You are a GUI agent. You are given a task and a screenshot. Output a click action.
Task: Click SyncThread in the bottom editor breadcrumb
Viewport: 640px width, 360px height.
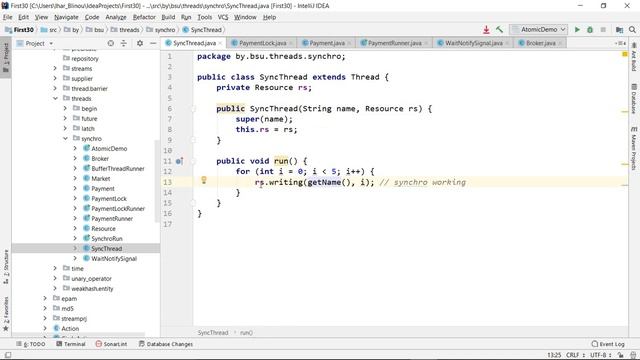[x=213, y=333]
